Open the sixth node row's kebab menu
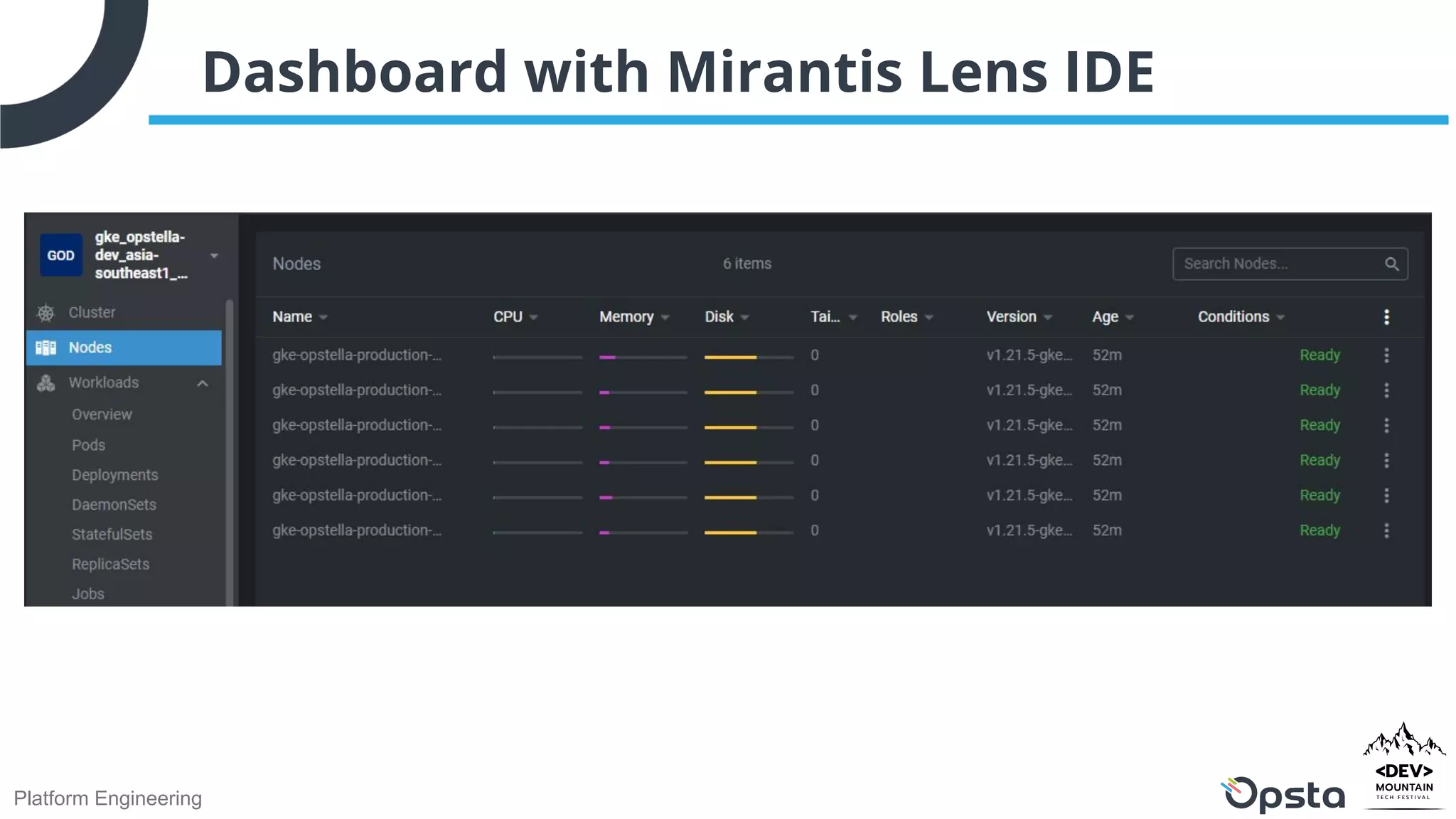Screen dimensions: 1456x819 [x=1386, y=530]
